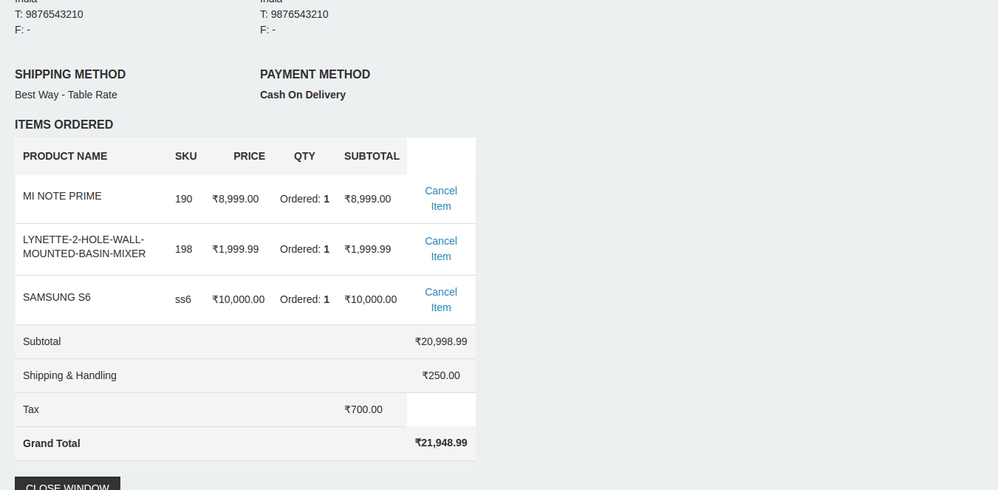Click the Tax amount ₹700.00
Screen dimensions: 998x490
click(364, 409)
